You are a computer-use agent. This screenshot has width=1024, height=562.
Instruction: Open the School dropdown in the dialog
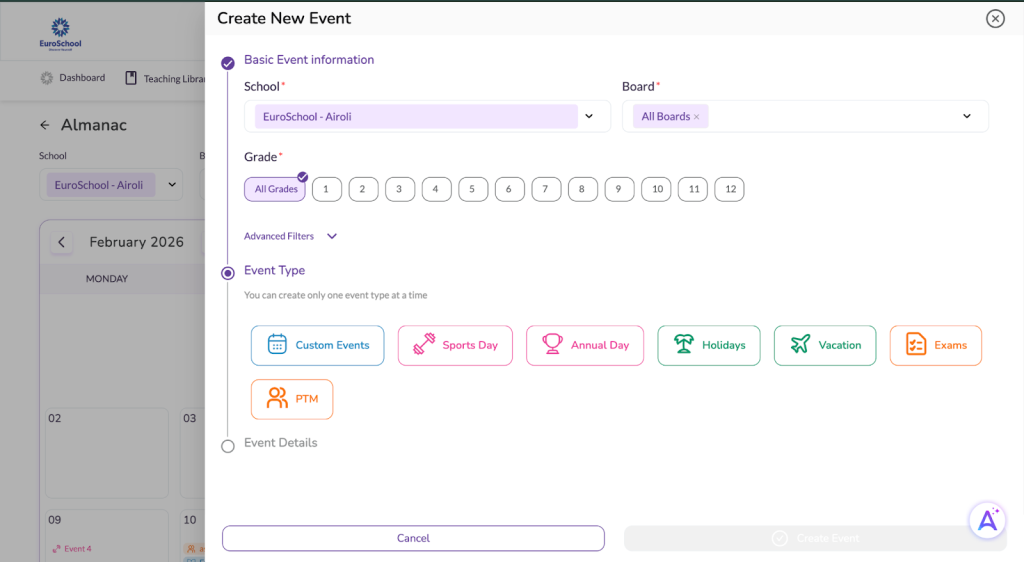point(589,116)
